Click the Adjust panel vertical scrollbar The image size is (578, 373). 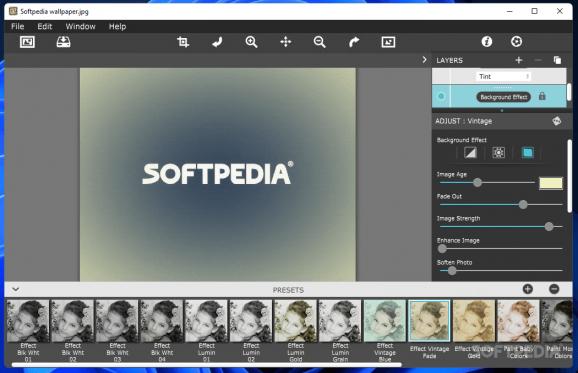pos(570,176)
